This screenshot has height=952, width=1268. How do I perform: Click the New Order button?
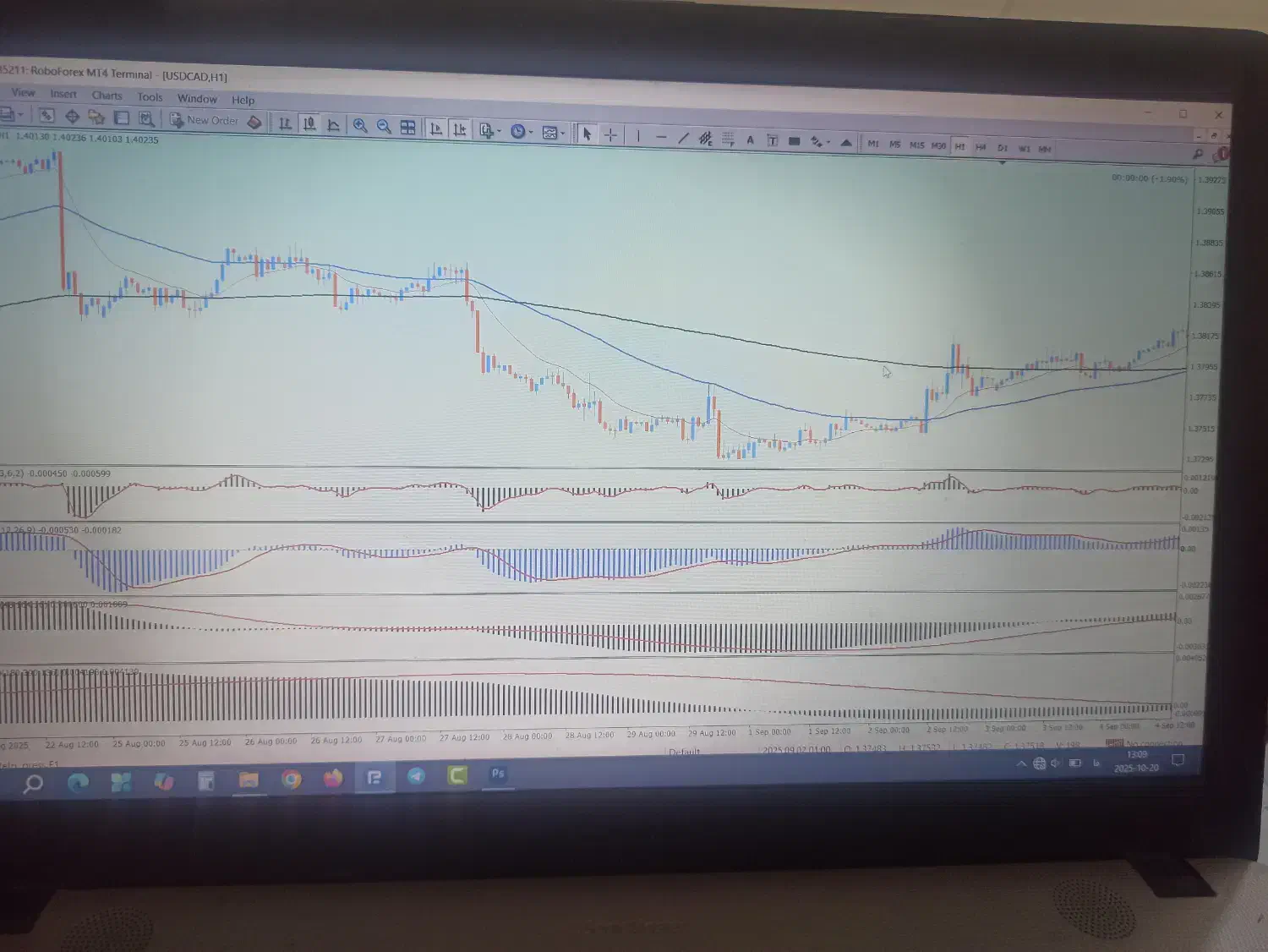pyautogui.click(x=204, y=120)
